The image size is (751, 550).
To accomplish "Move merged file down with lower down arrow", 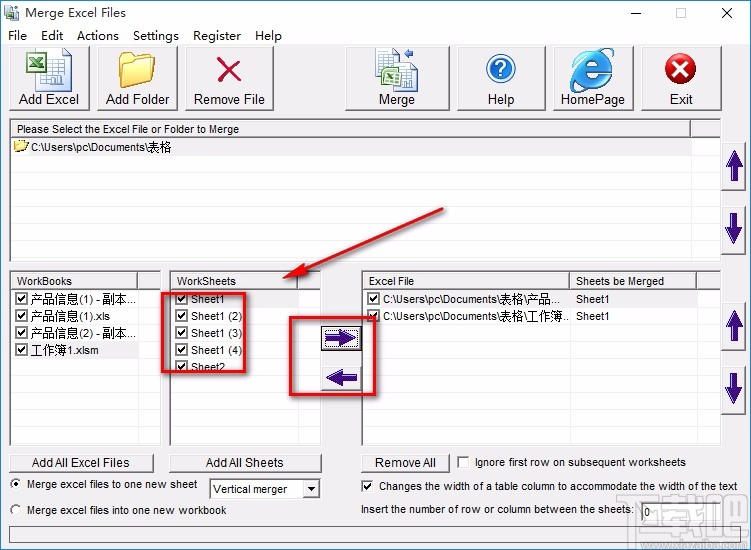I will click(734, 389).
